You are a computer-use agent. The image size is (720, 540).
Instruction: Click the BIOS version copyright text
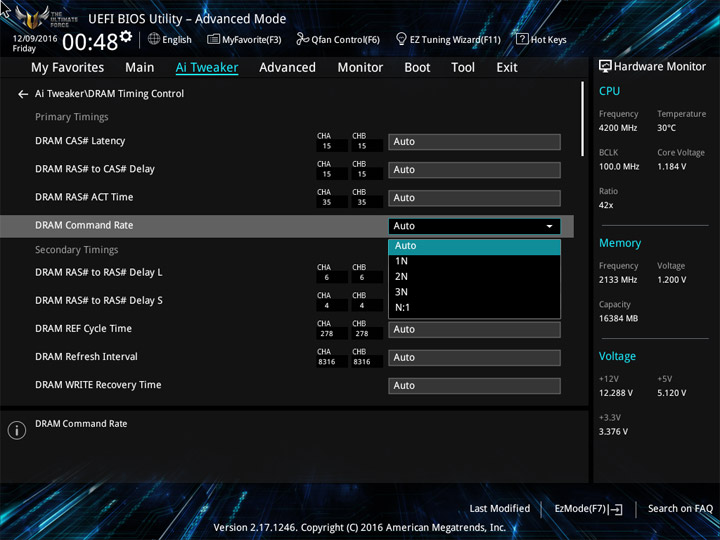tap(360, 527)
